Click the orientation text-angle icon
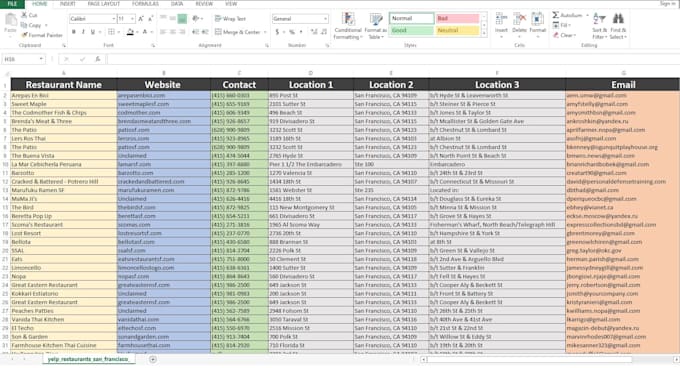 point(196,19)
